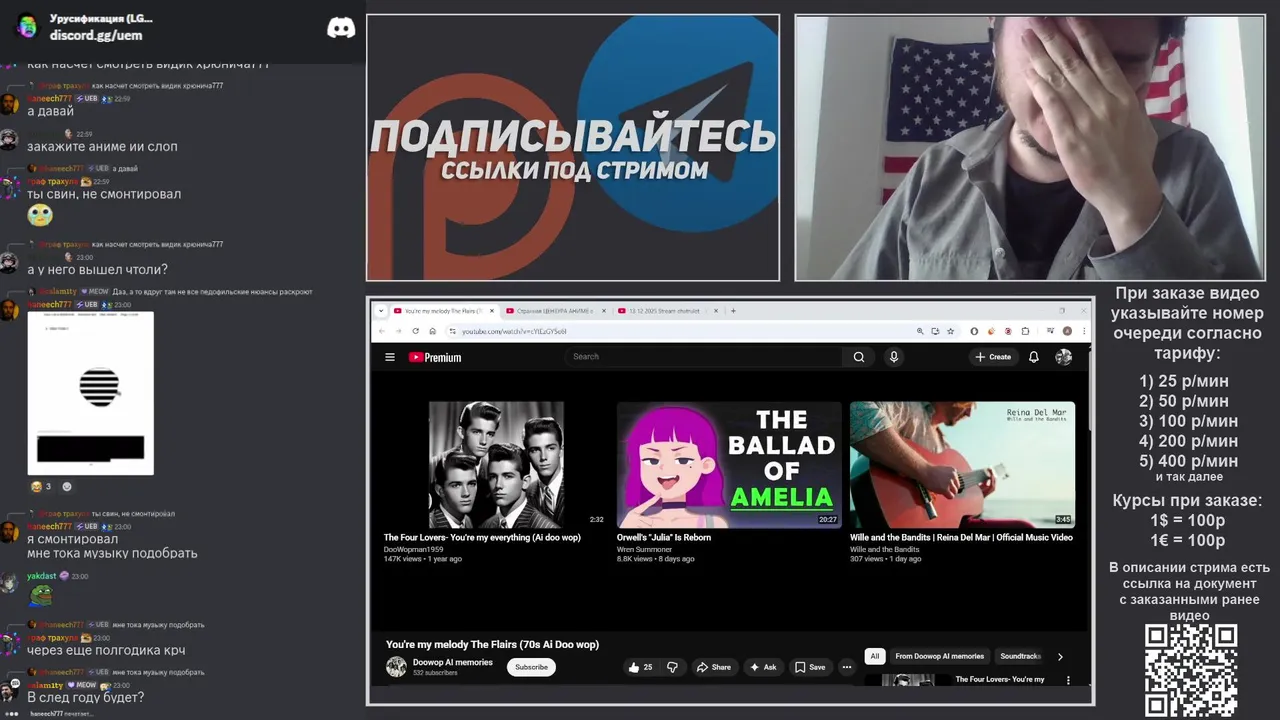
Task: Open Orwell's "Julia" Is Reborn title
Action: [664, 538]
